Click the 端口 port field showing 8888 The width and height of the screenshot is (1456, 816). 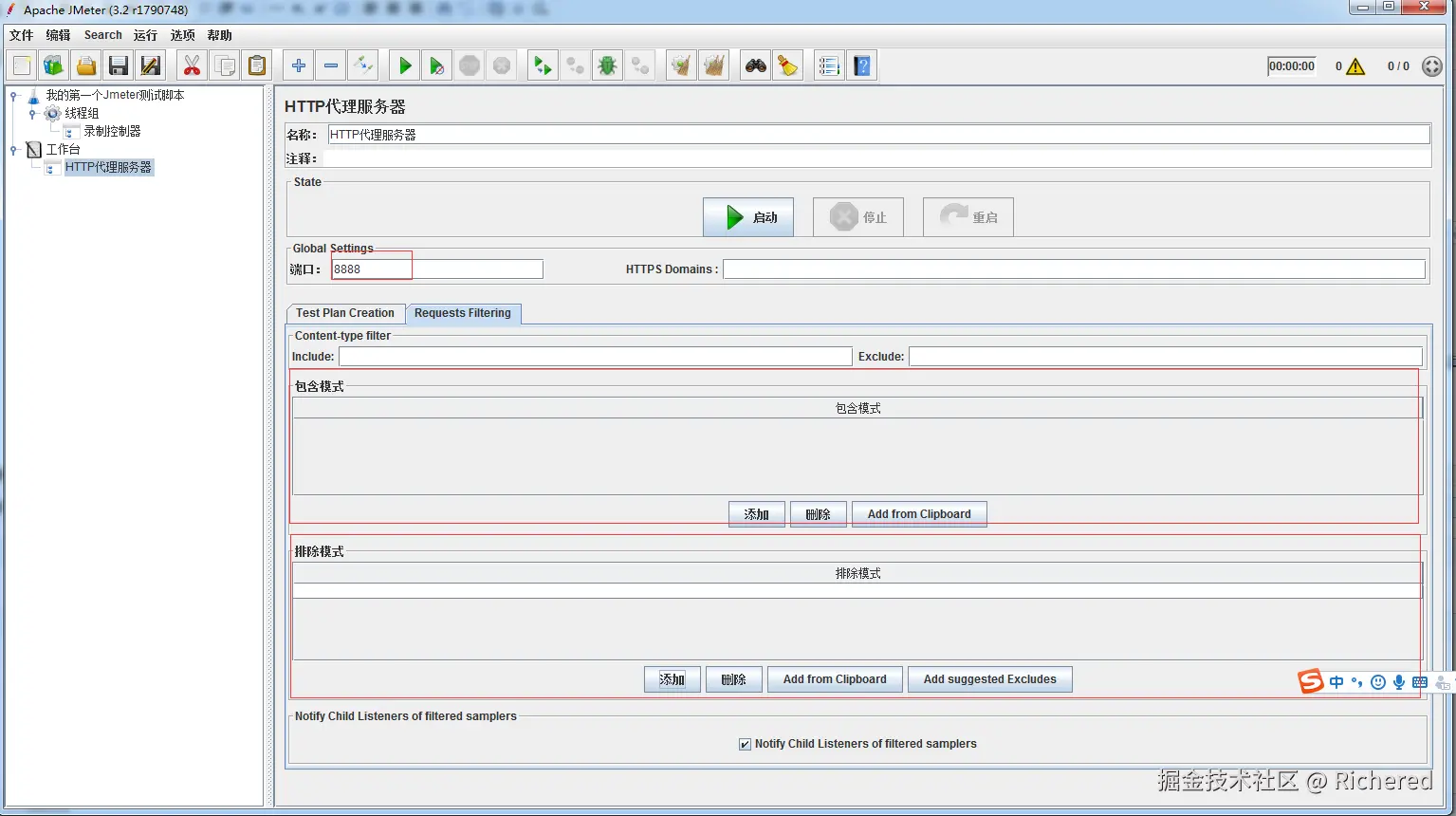pos(436,269)
